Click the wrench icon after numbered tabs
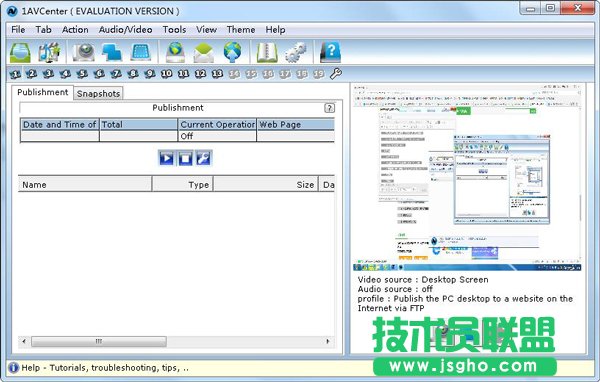600x382 pixels. tap(336, 73)
